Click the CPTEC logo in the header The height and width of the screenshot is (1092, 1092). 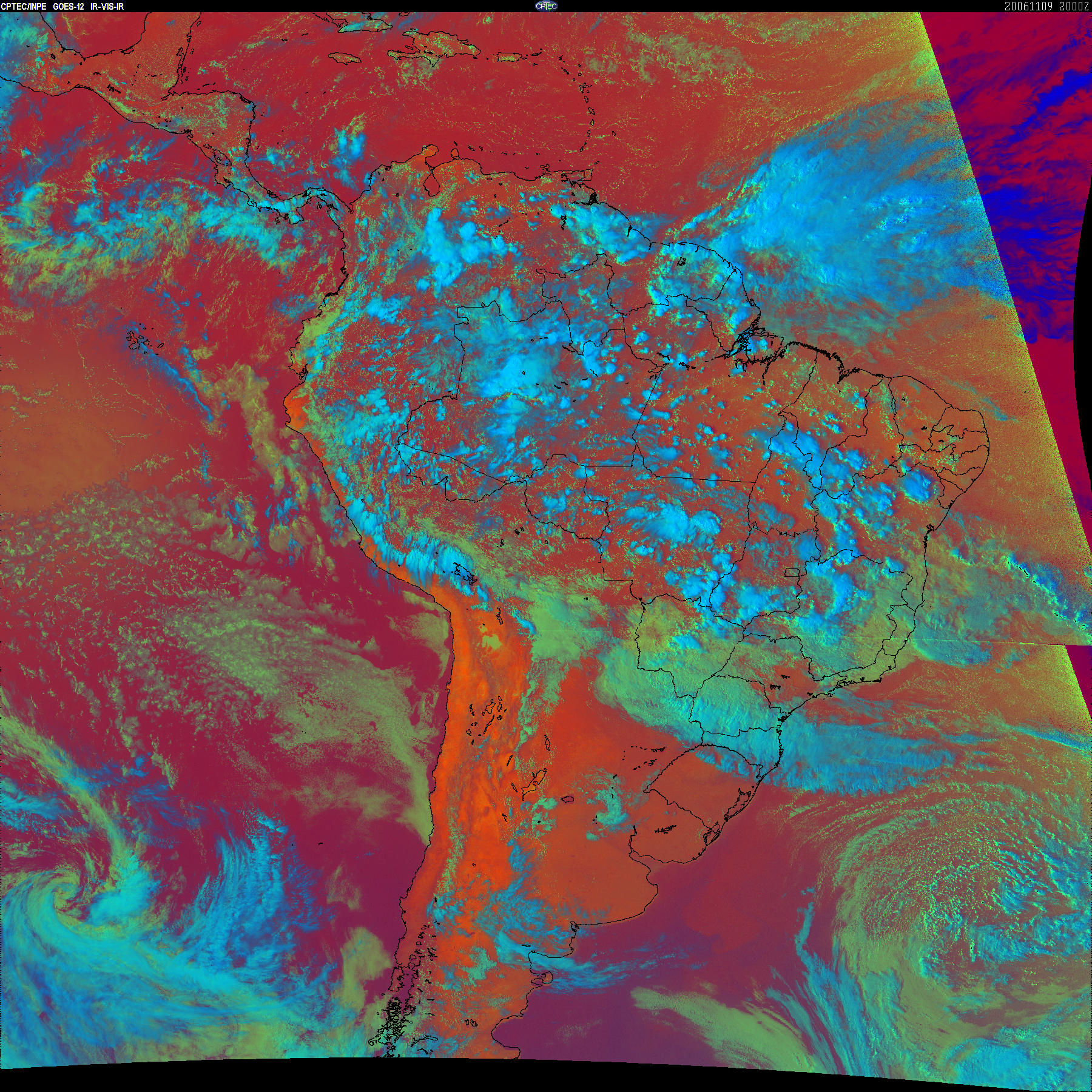tap(546, 6)
